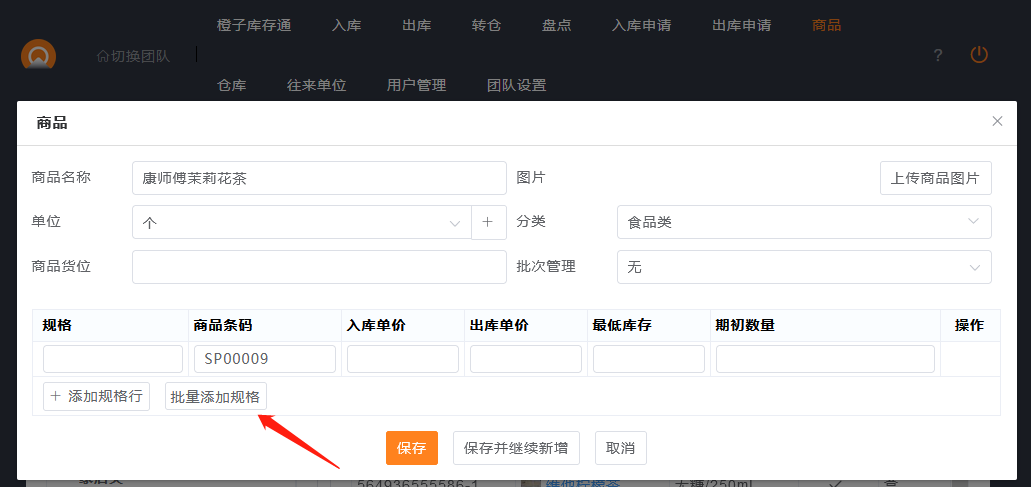Open the 分类 category dropdown
The image size is (1031, 487).
pyautogui.click(x=803, y=222)
